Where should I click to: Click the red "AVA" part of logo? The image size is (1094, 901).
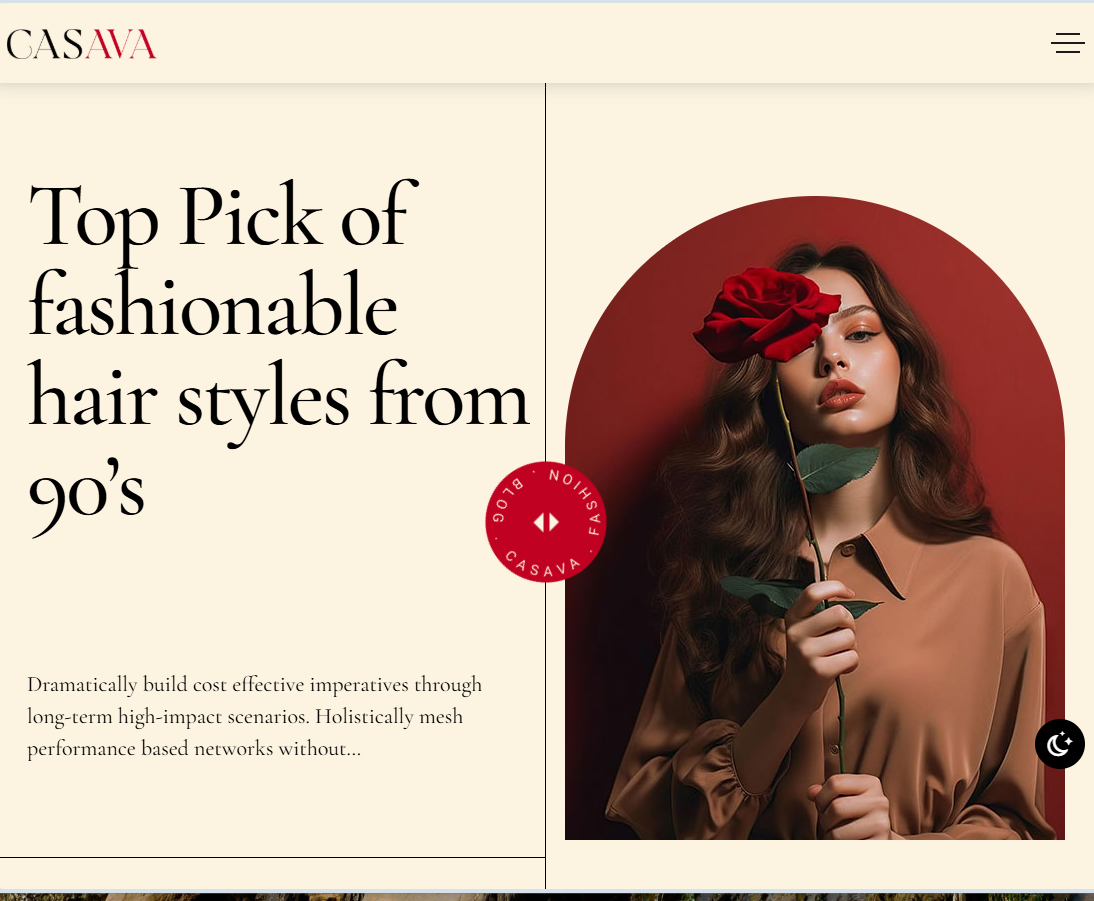120,44
